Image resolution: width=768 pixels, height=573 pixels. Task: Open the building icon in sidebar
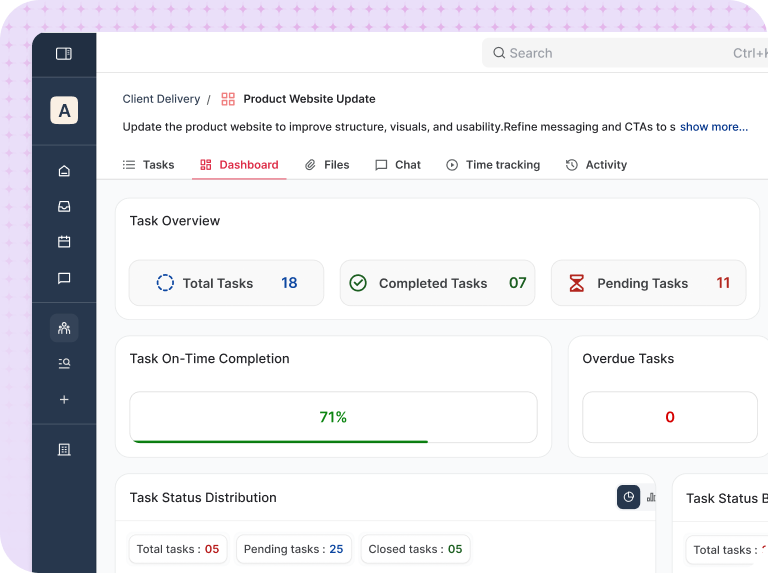coord(64,450)
